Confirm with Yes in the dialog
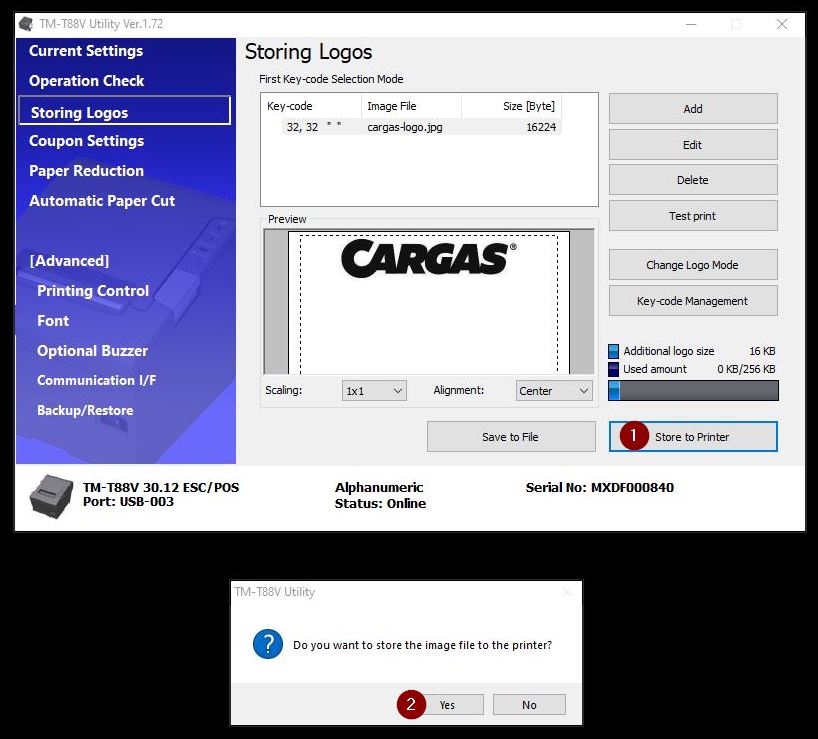818x739 pixels. click(x=448, y=705)
